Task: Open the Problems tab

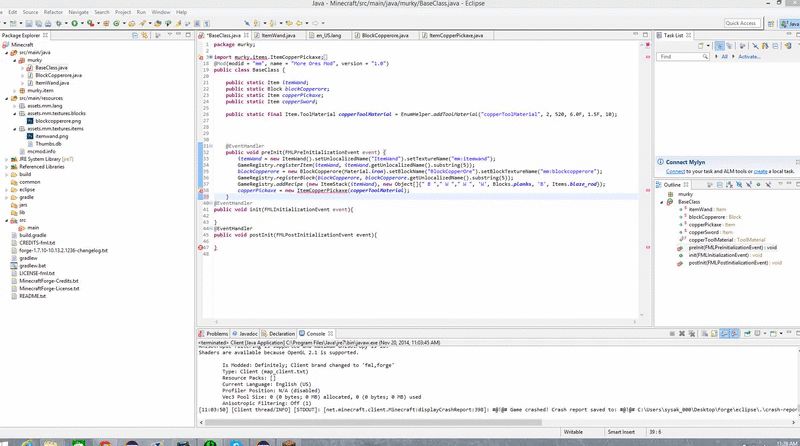Action: point(214,333)
